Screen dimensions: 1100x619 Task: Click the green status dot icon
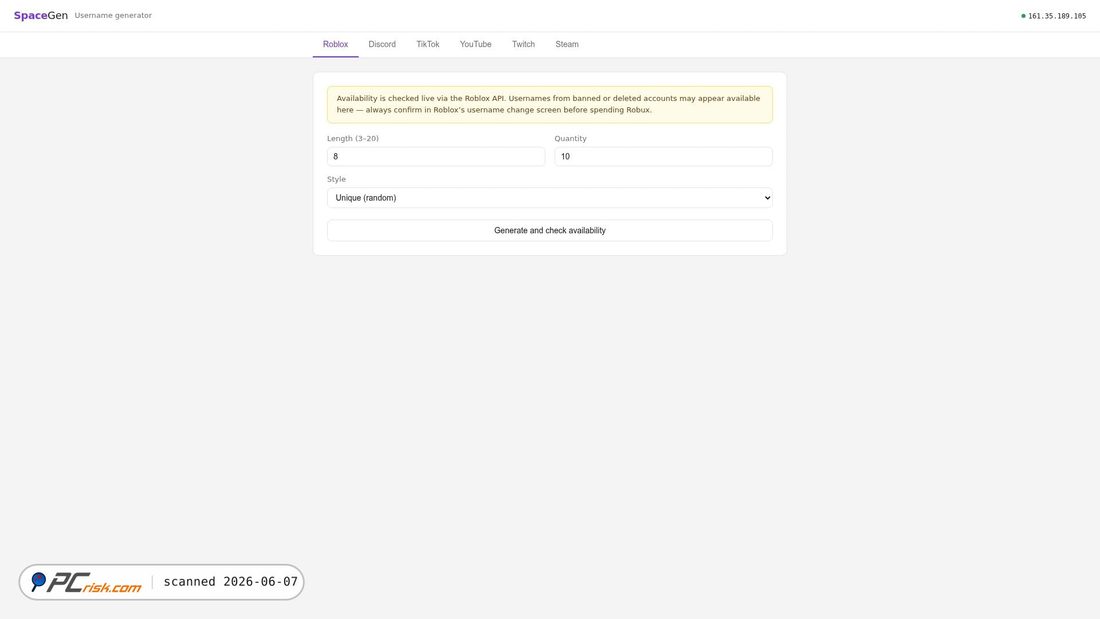tap(1023, 16)
